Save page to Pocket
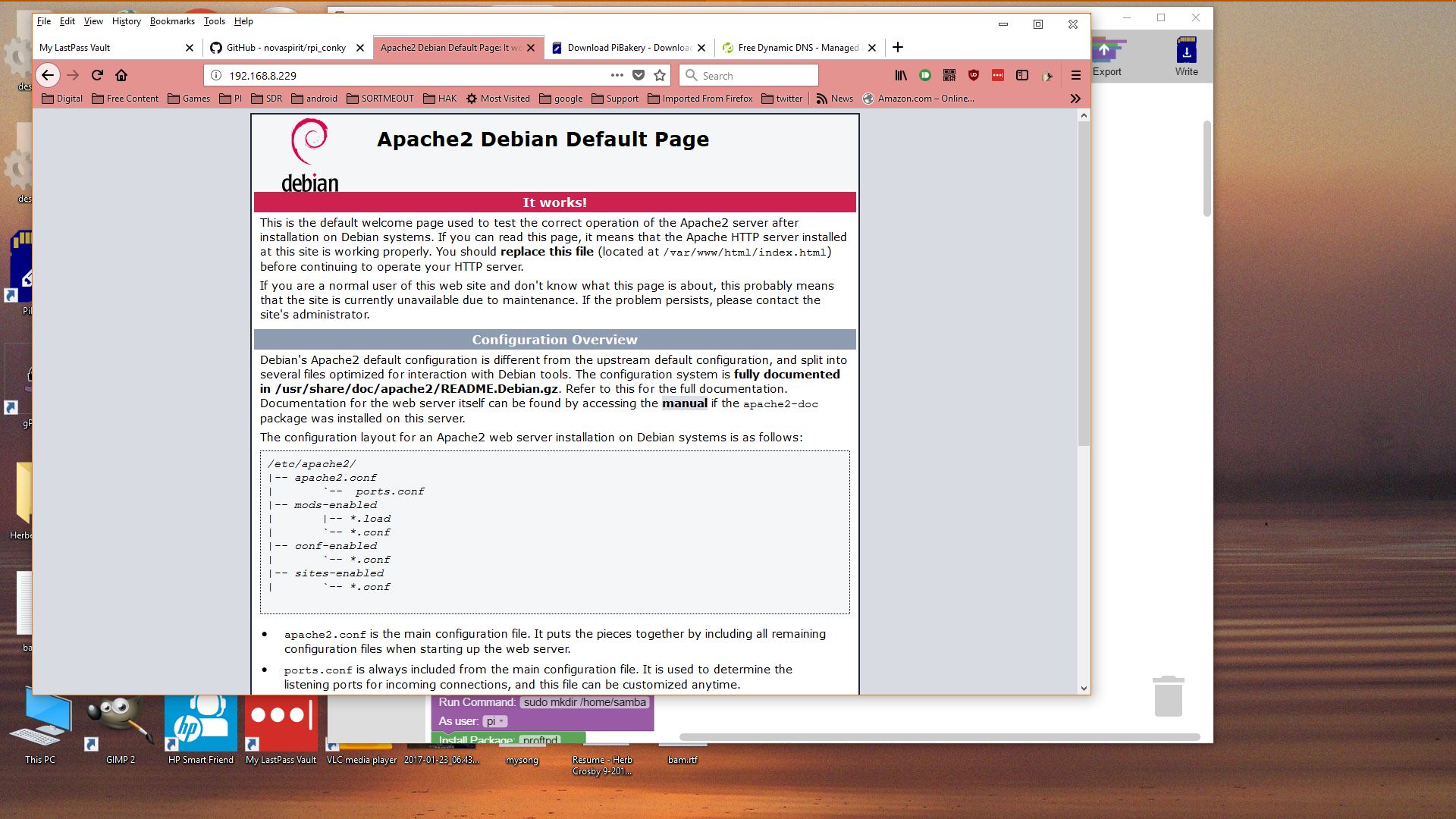The height and width of the screenshot is (819, 1456). (x=639, y=75)
